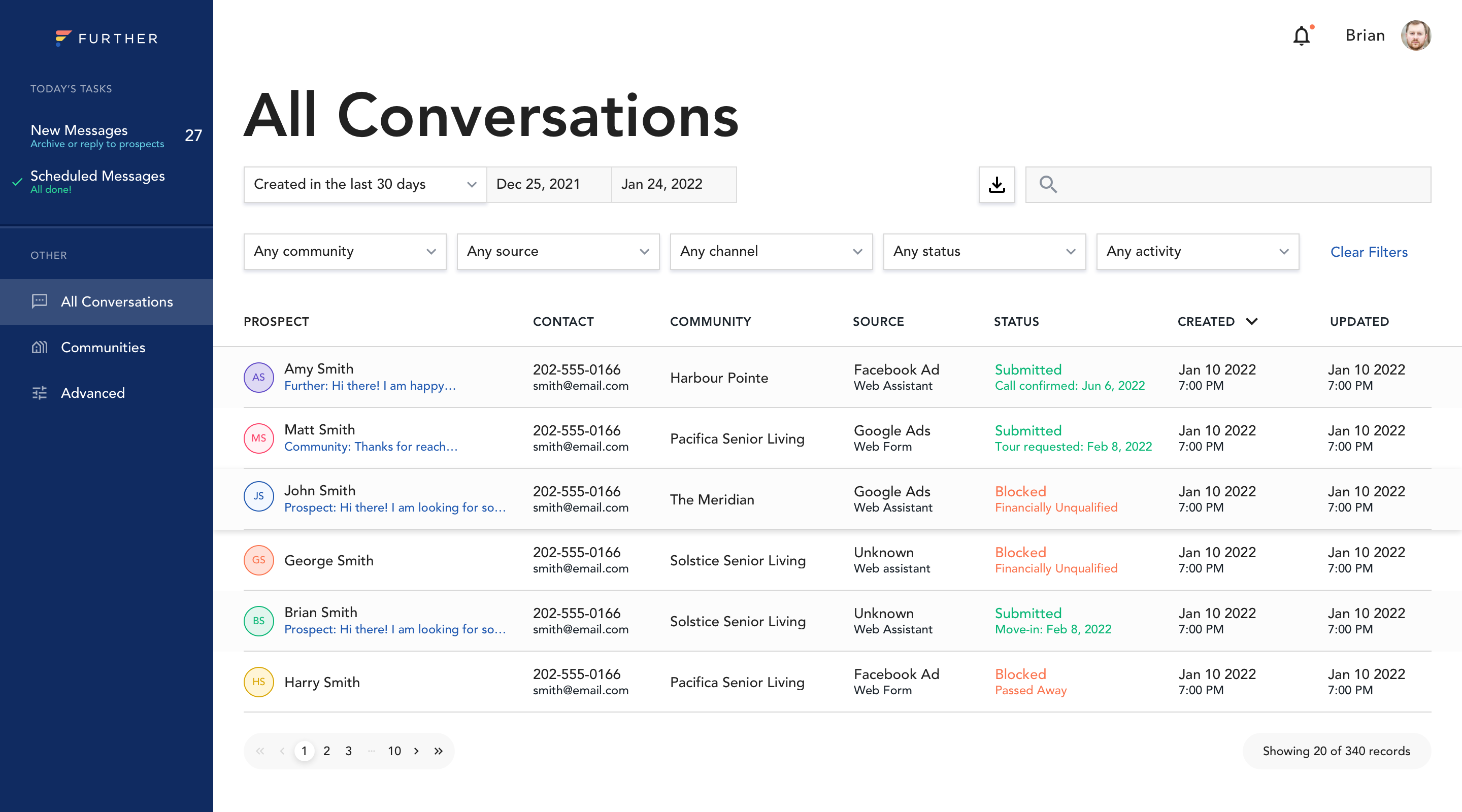Sort by Prospect column header

click(276, 322)
